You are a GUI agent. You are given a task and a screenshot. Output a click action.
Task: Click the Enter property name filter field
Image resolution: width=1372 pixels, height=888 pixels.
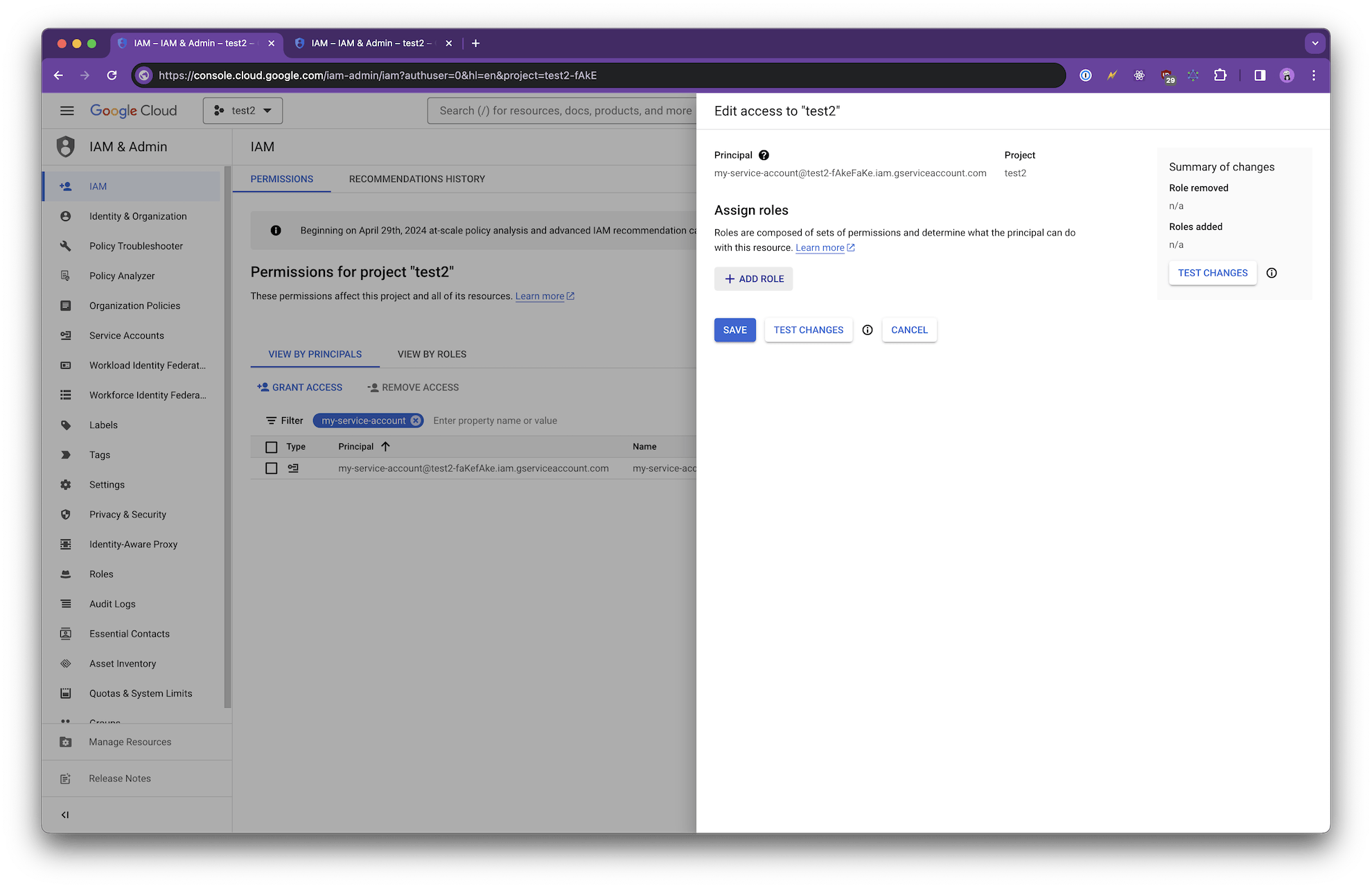(495, 420)
